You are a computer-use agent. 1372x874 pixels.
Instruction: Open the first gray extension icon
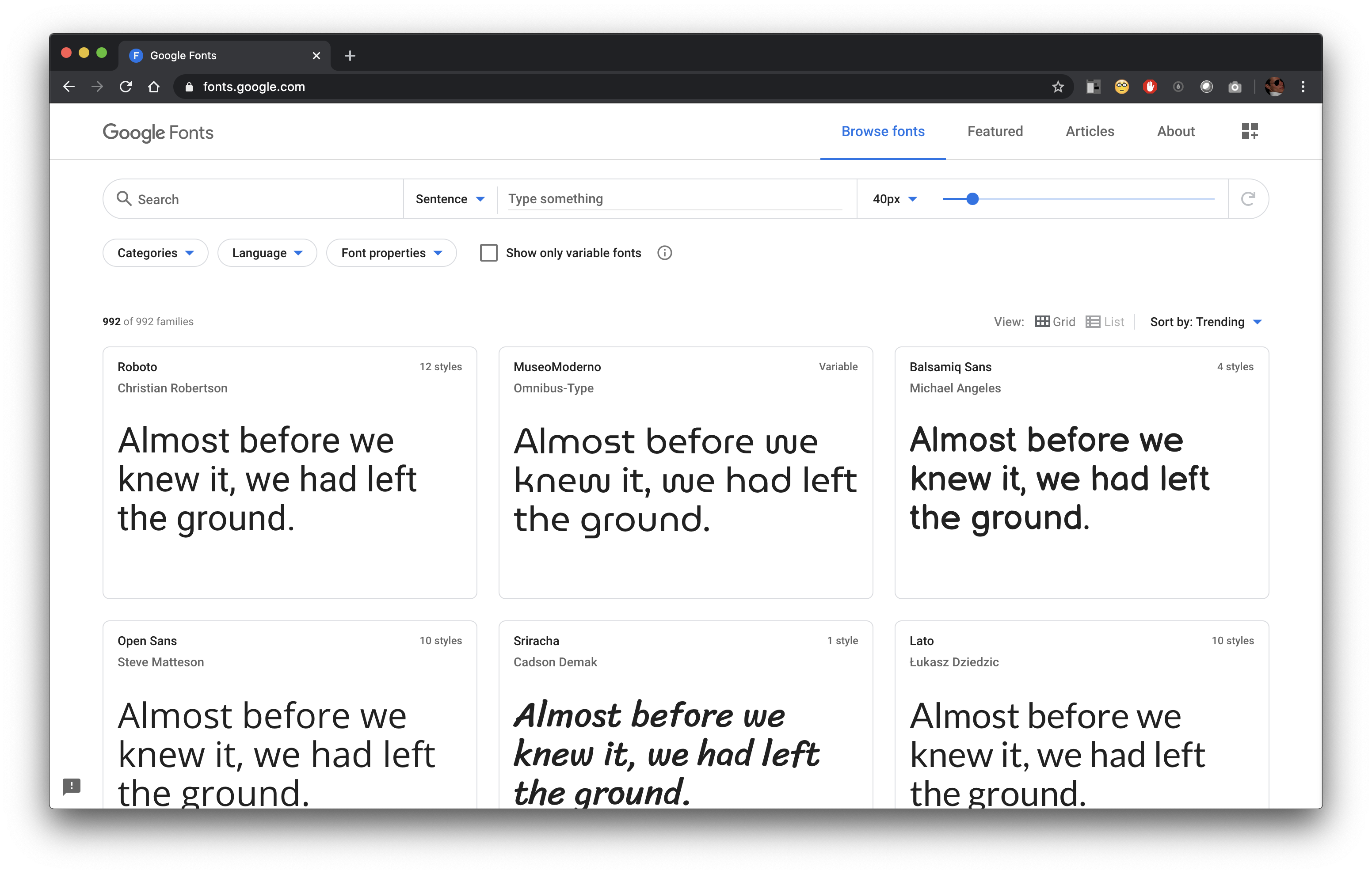point(1093,87)
